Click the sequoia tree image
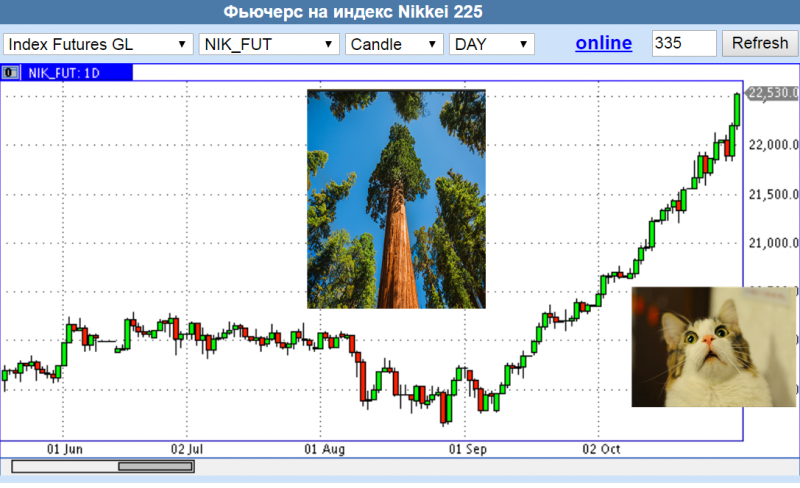The width and height of the screenshot is (800, 488). pos(395,198)
